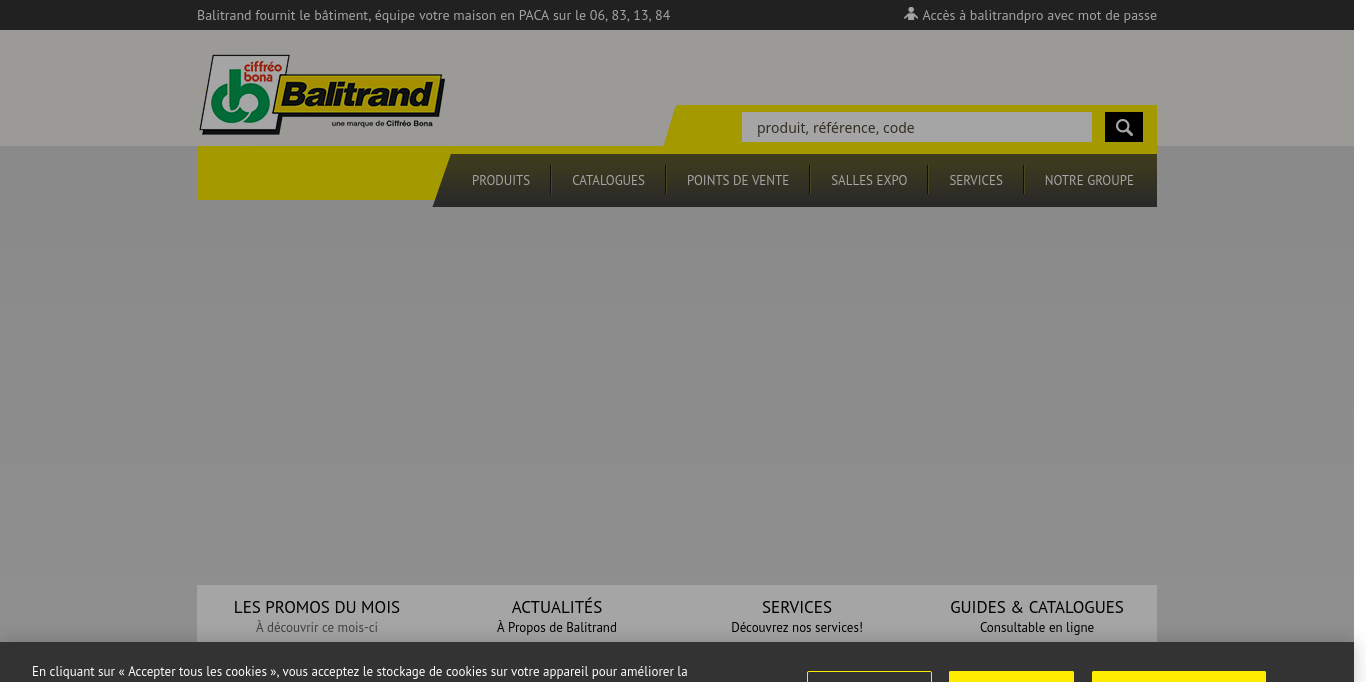Go to POINTS DE VENTE

pos(737,180)
